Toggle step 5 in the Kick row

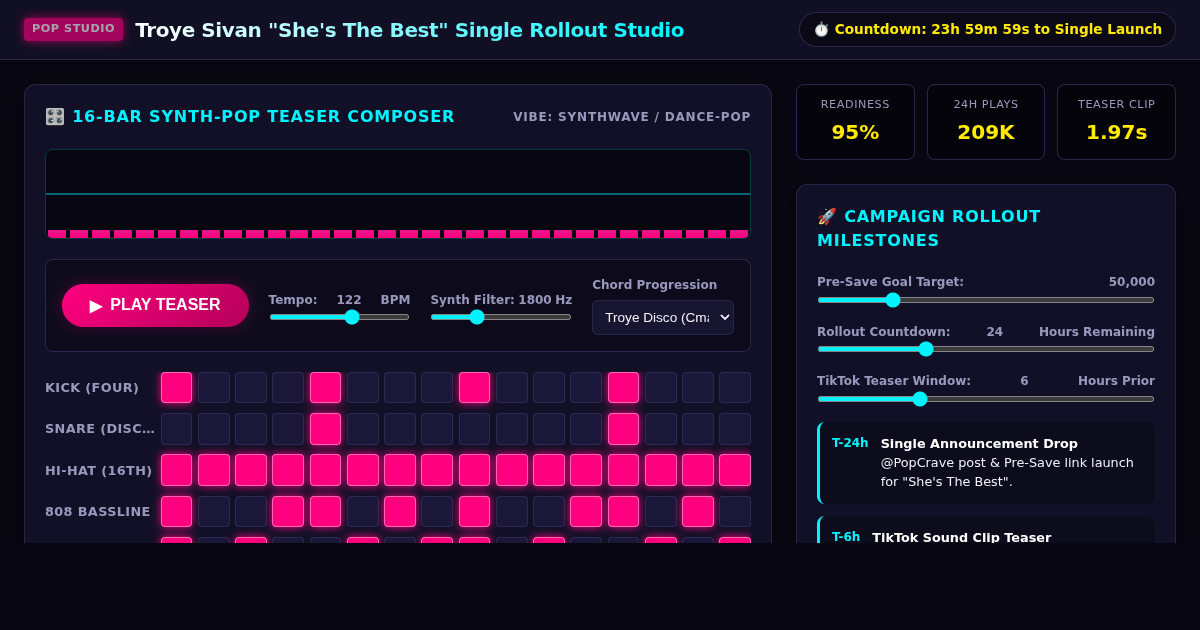(325, 388)
